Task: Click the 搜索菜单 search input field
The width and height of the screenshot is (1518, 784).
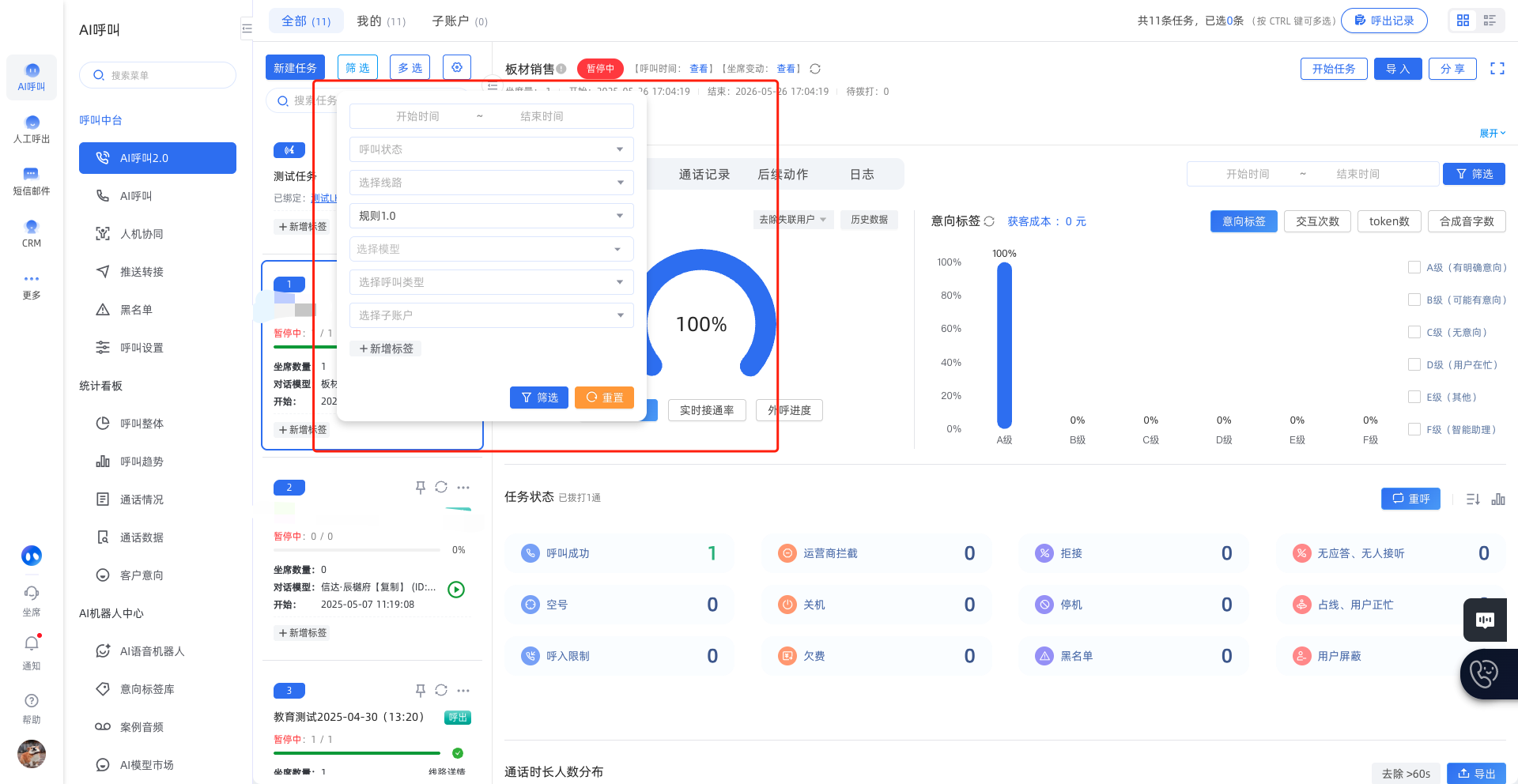Action: click(x=158, y=75)
